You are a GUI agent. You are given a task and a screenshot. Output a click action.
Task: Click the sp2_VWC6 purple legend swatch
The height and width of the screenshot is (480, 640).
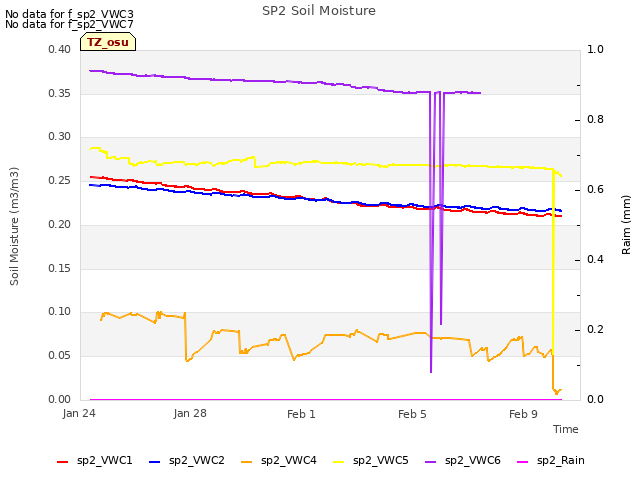[431, 462]
